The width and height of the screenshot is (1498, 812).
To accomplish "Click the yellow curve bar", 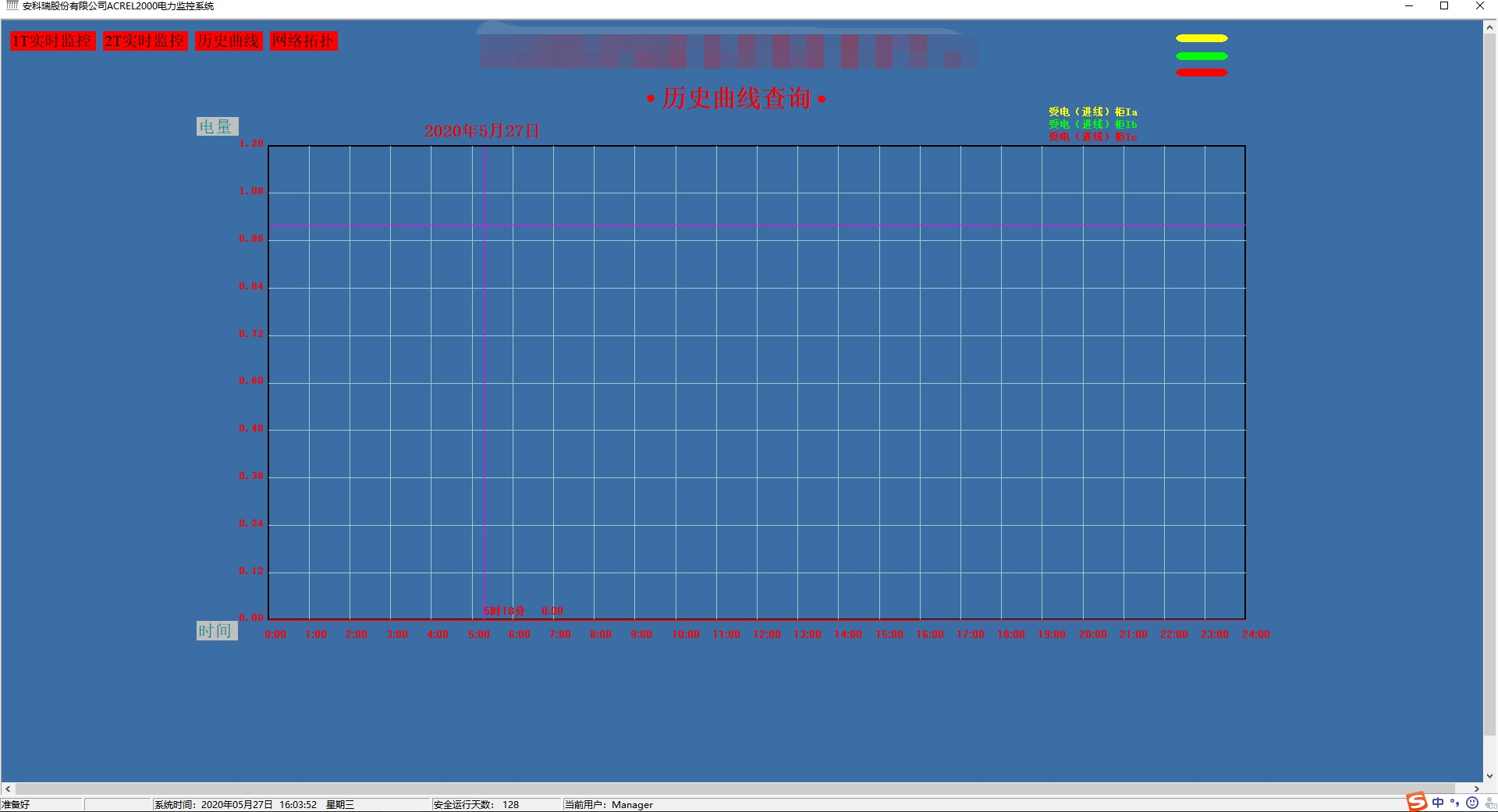I will pos(1202,38).
